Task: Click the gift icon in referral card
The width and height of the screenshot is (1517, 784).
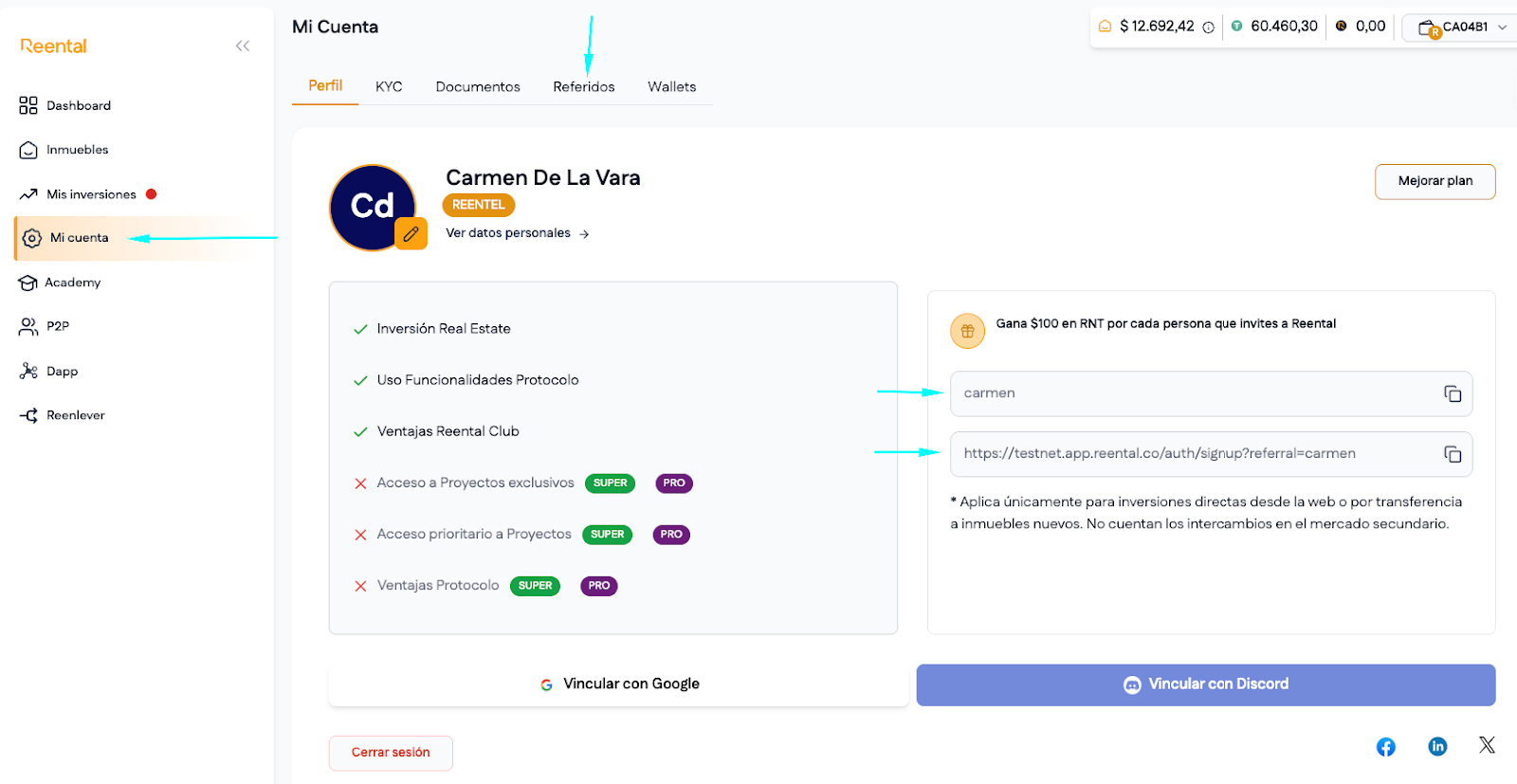Action: pyautogui.click(x=968, y=331)
